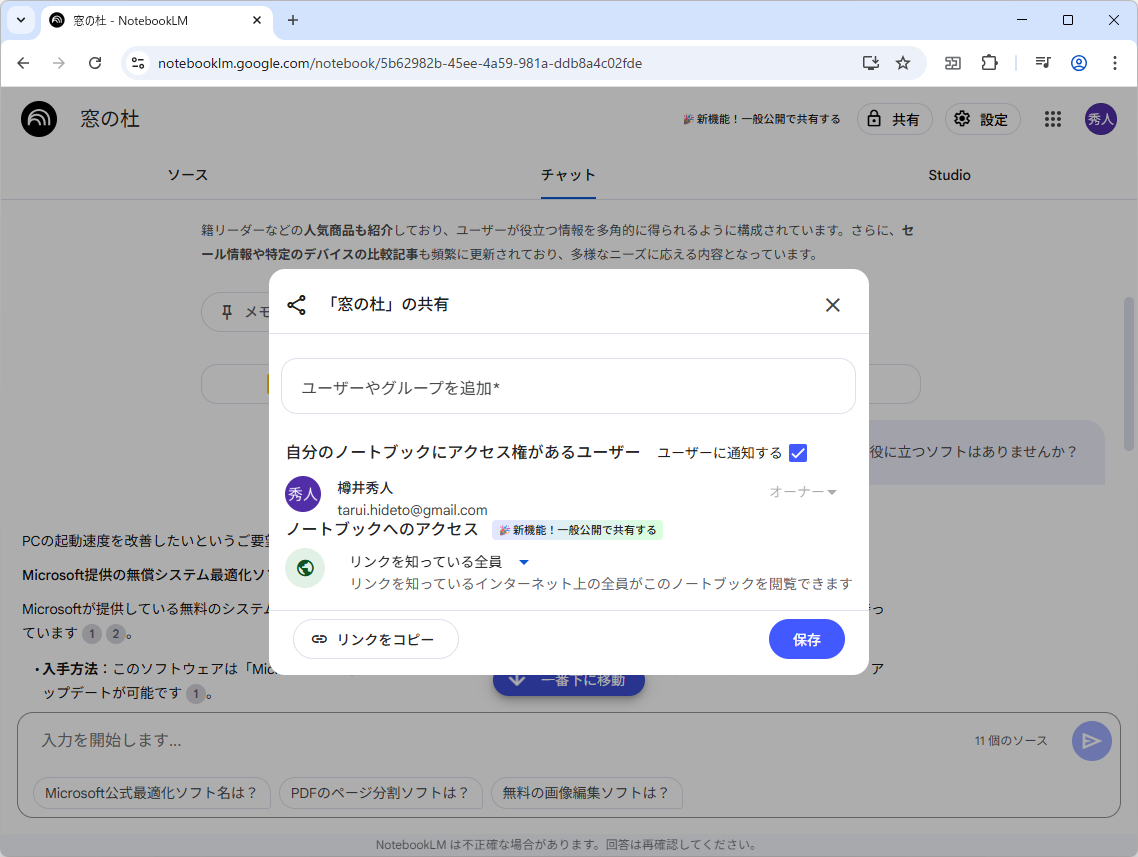Click the page reload icon
The width and height of the screenshot is (1138, 857).
pyautogui.click(x=95, y=62)
